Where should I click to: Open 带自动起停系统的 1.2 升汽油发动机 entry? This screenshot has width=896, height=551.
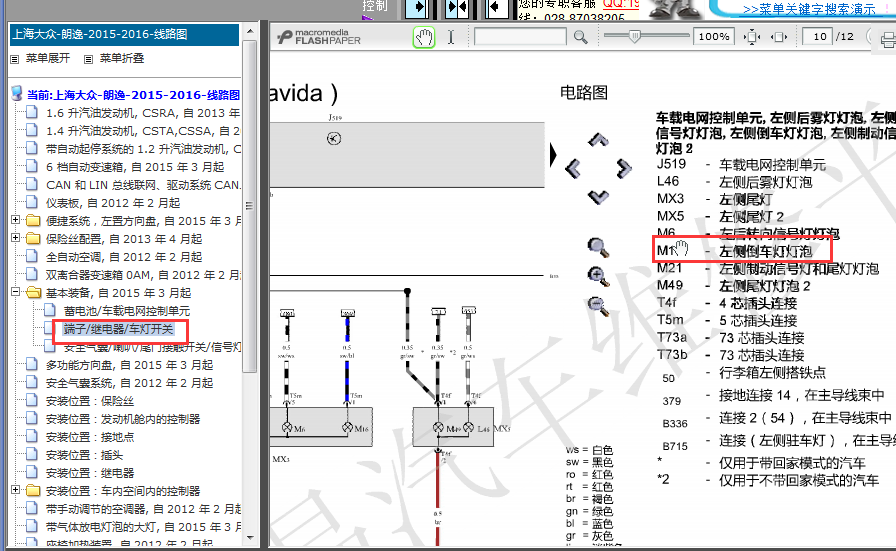point(143,149)
